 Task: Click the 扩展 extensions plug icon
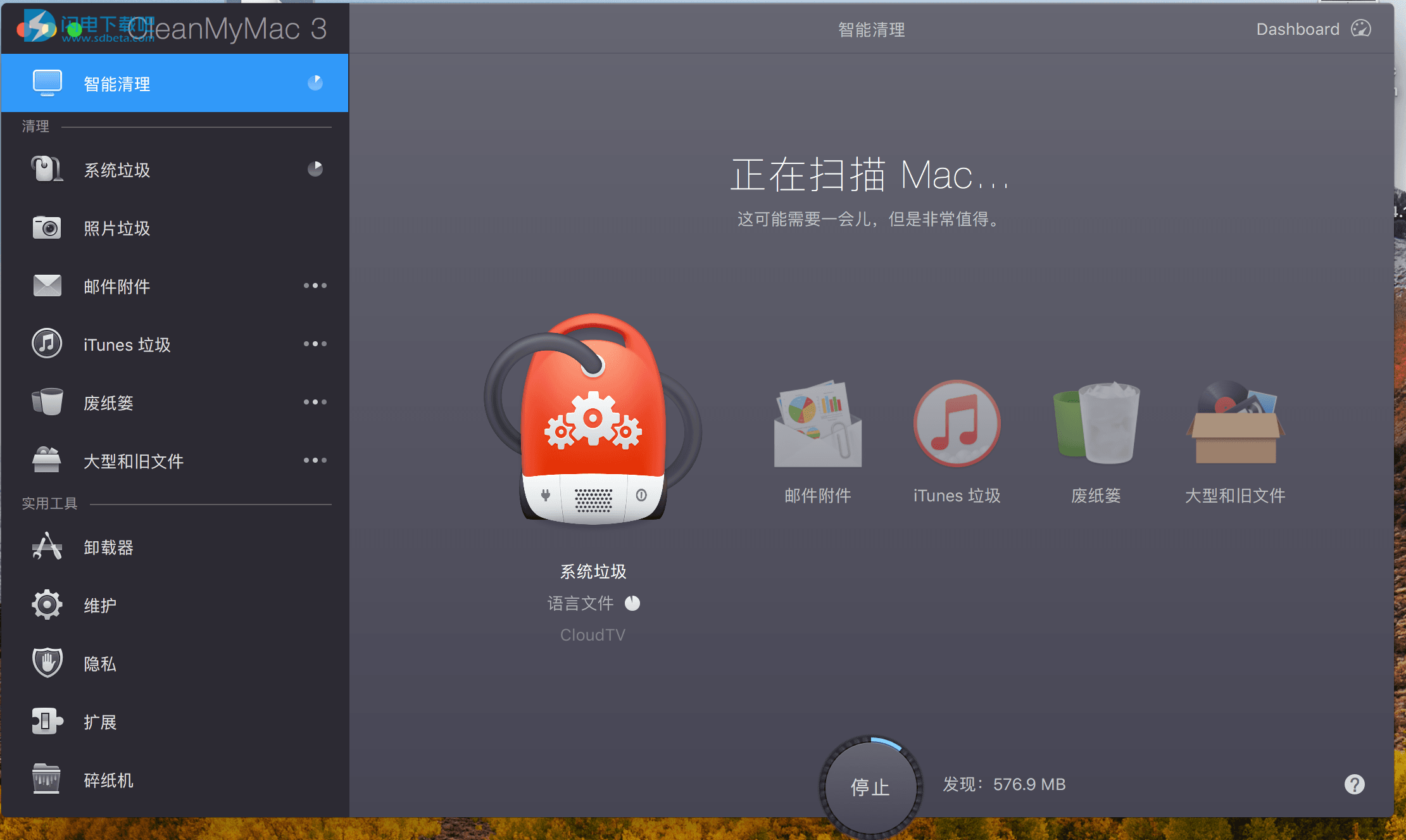(x=47, y=721)
